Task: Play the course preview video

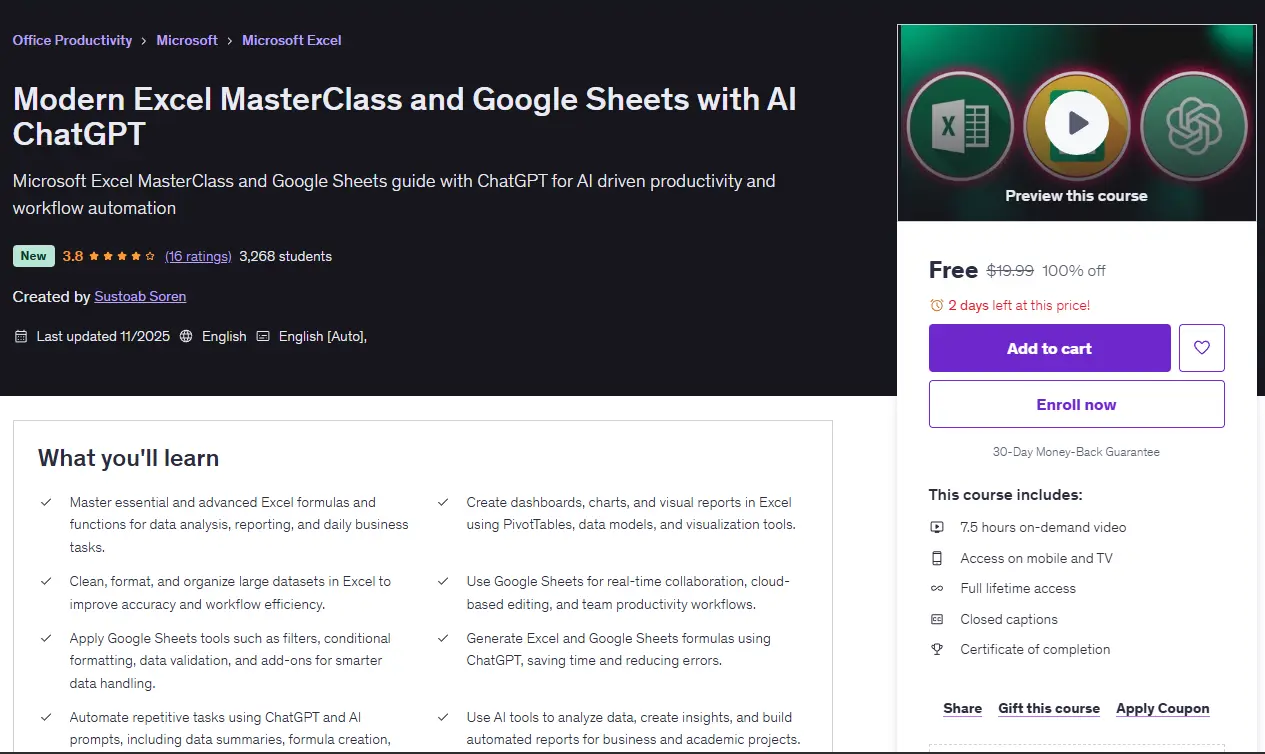Action: (x=1077, y=123)
